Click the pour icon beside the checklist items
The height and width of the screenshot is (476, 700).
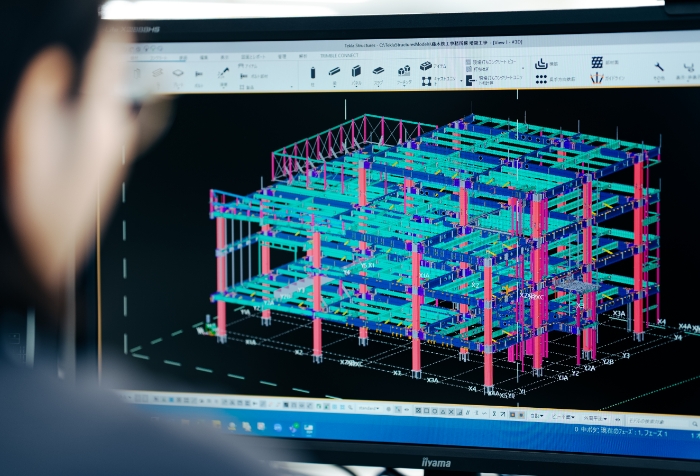click(x=541, y=63)
